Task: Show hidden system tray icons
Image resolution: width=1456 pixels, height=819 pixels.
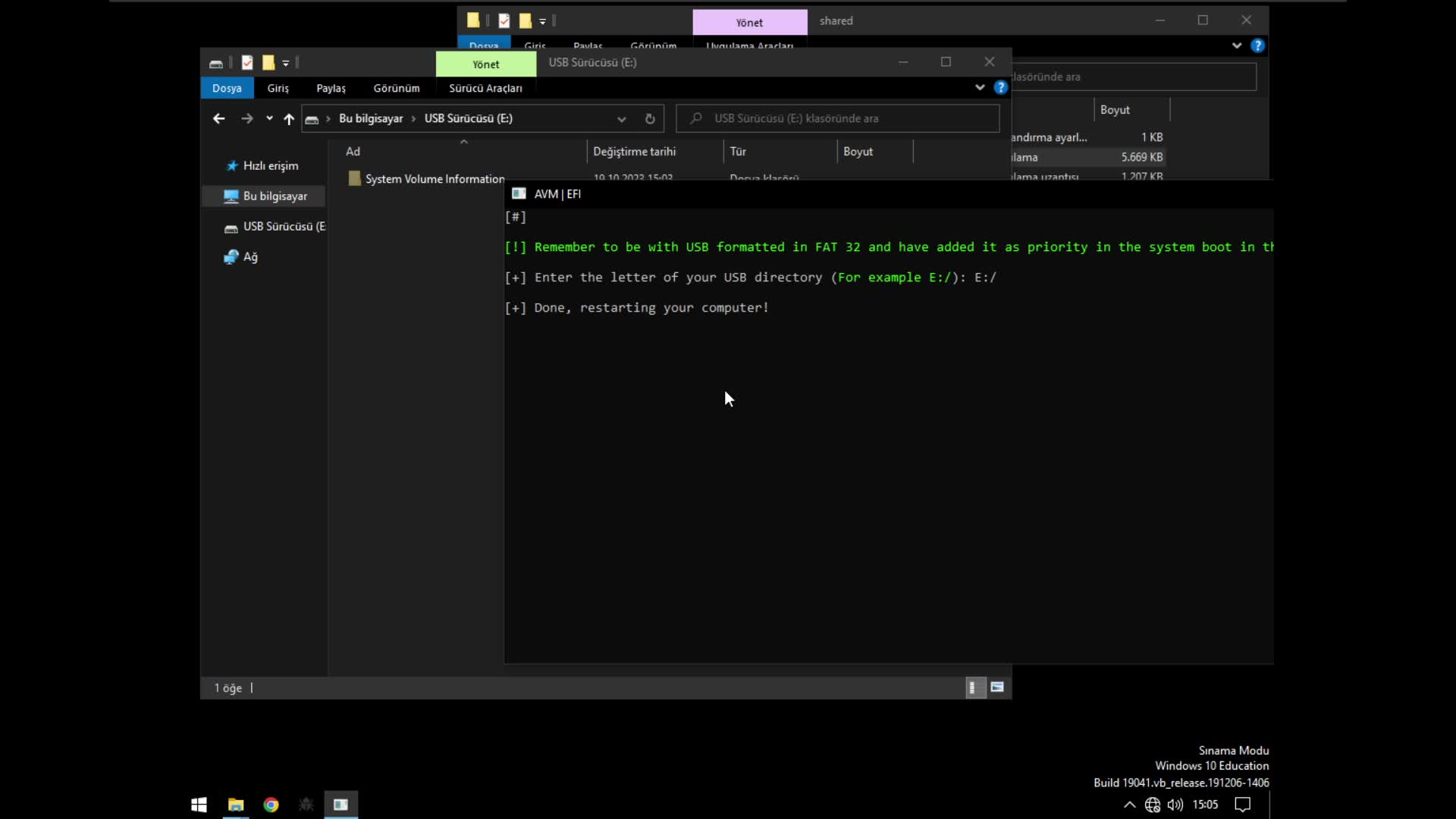Action: coord(1129,805)
